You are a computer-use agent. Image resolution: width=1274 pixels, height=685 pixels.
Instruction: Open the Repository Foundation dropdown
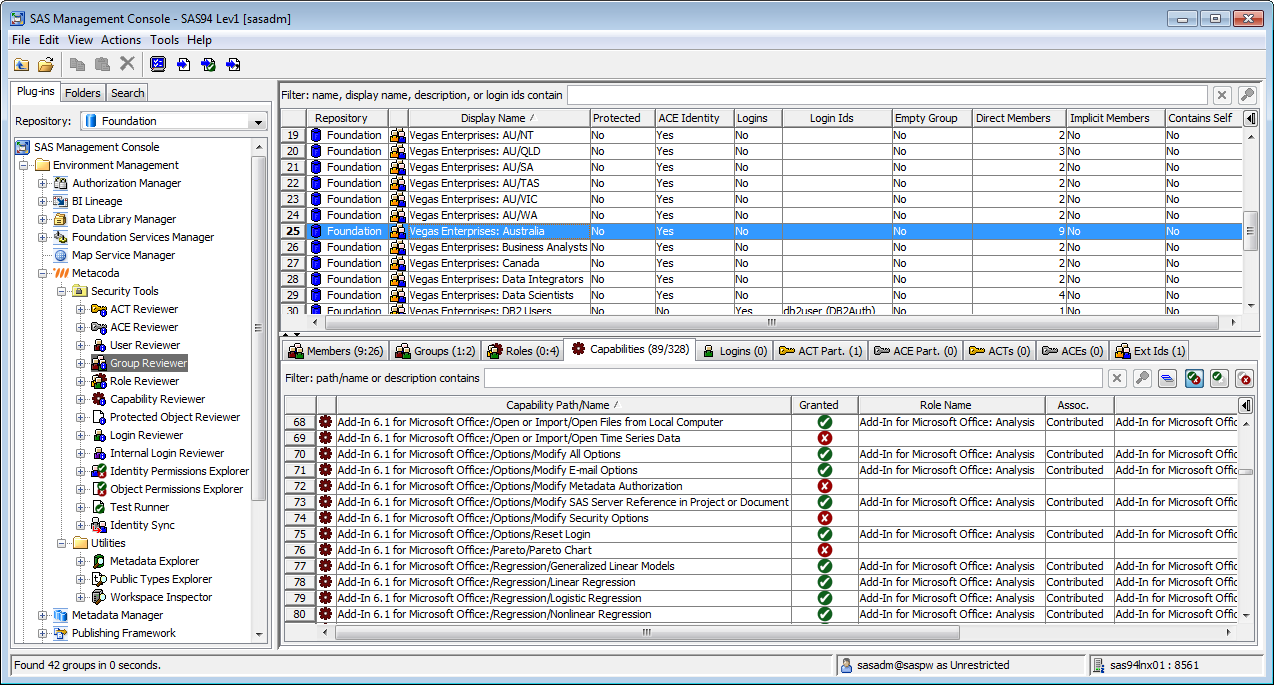click(258, 121)
